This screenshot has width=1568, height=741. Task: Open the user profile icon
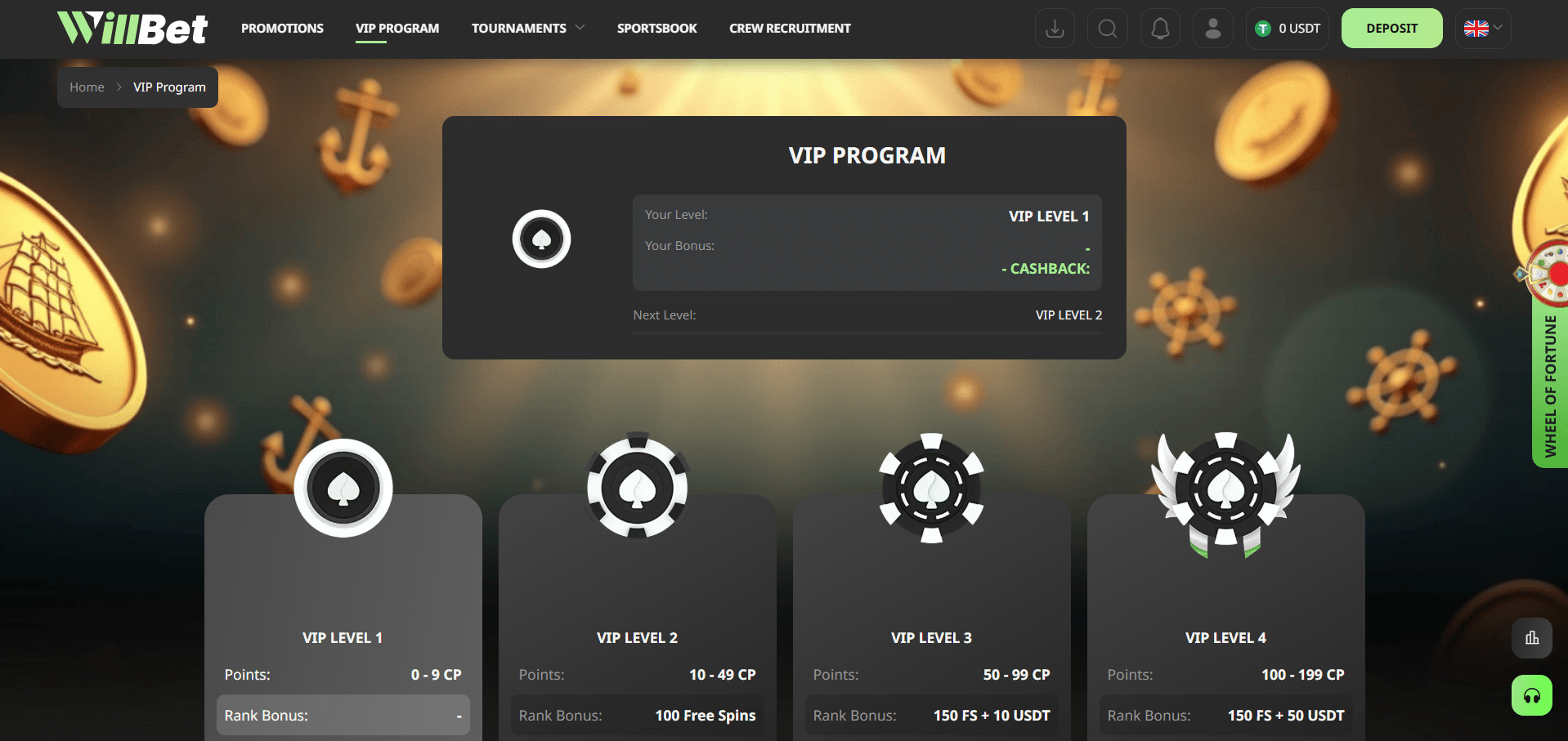(x=1213, y=29)
